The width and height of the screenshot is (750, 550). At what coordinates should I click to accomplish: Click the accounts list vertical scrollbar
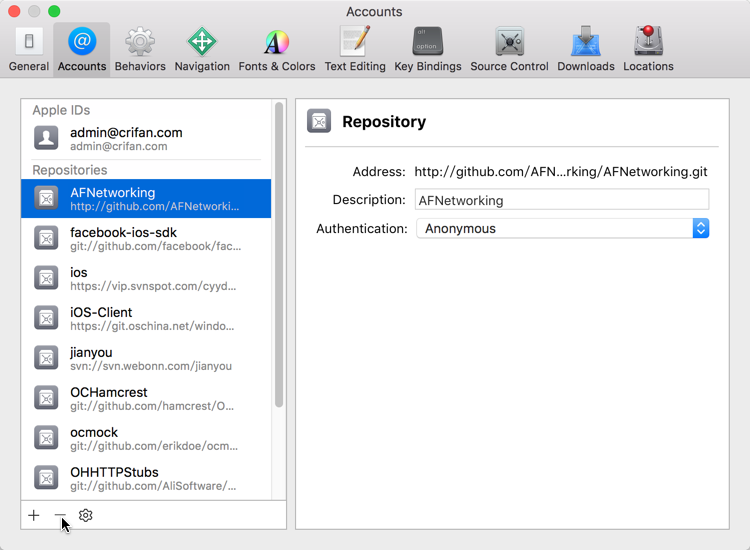279,254
